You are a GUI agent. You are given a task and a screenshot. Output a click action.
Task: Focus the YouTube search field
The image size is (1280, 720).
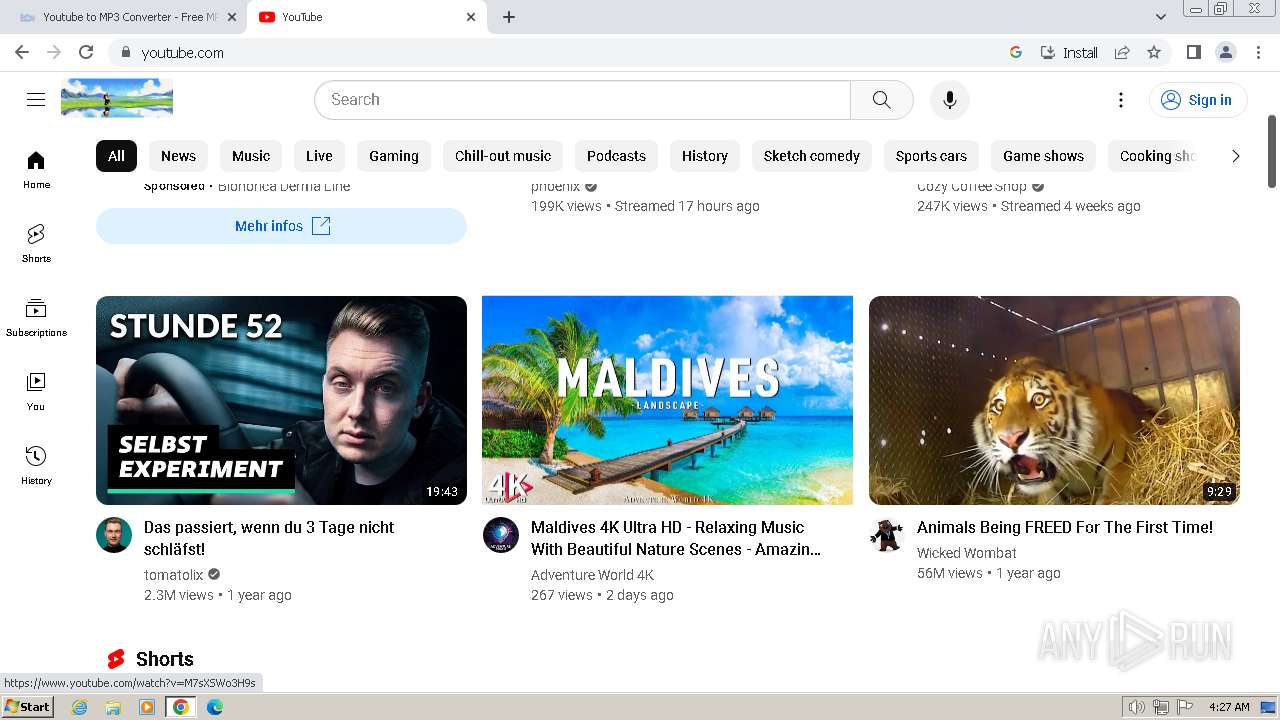[582, 99]
